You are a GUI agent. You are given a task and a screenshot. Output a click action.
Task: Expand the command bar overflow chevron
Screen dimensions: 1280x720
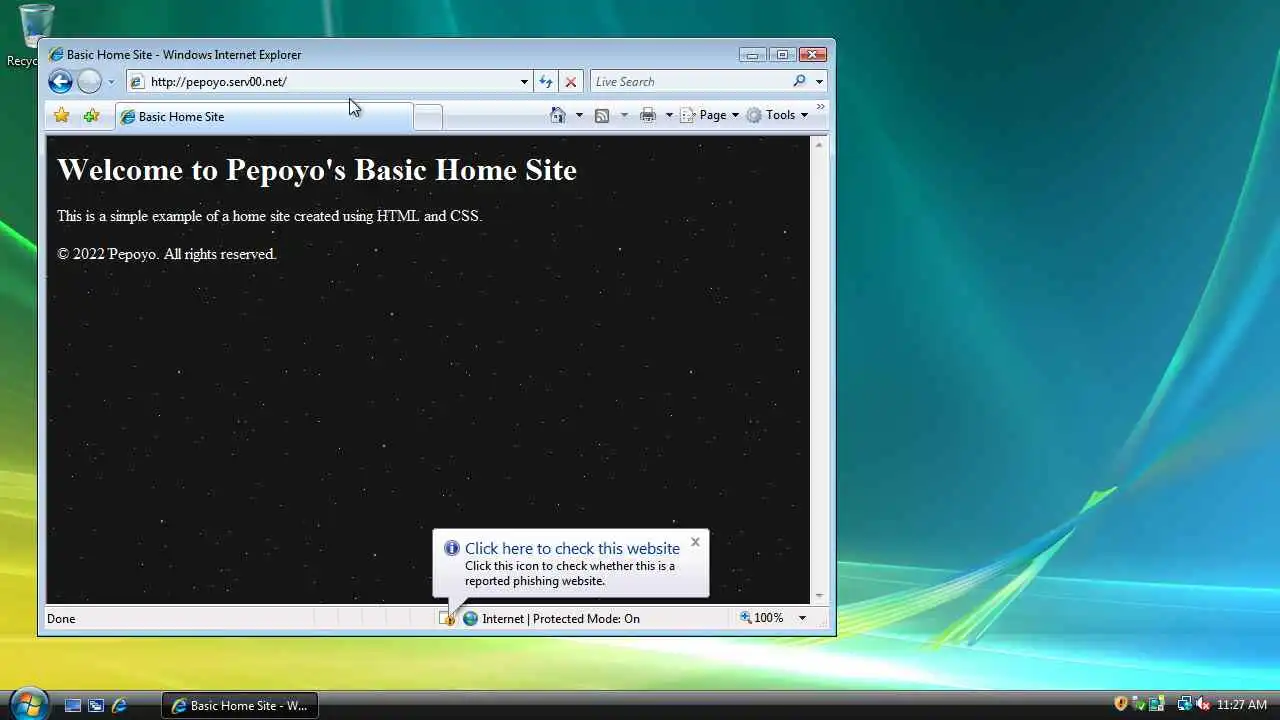(x=821, y=107)
